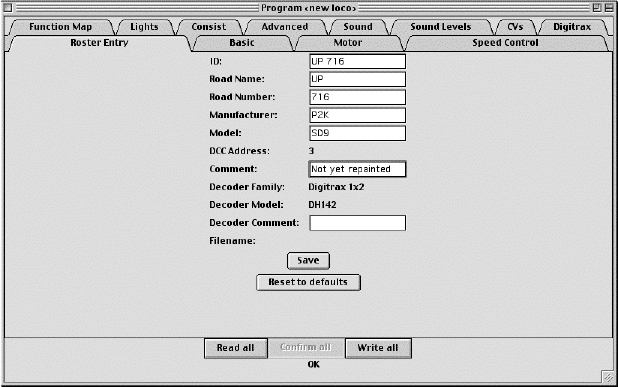Click the OK status text

(314, 365)
